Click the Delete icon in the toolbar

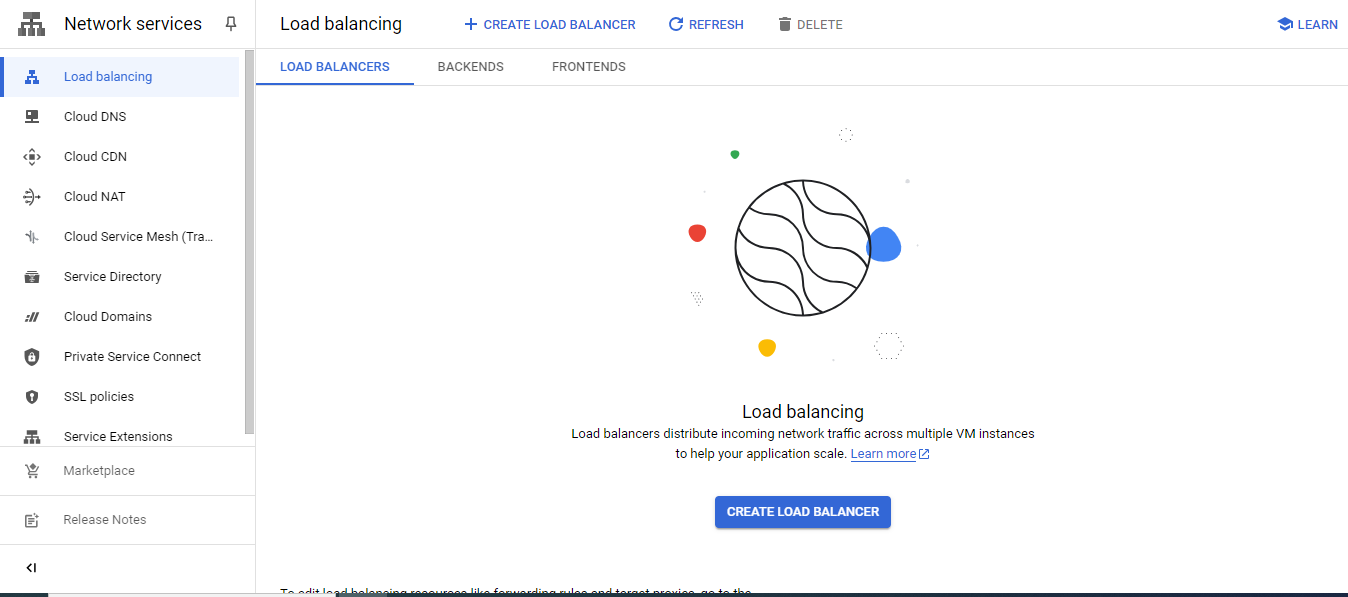pos(786,23)
